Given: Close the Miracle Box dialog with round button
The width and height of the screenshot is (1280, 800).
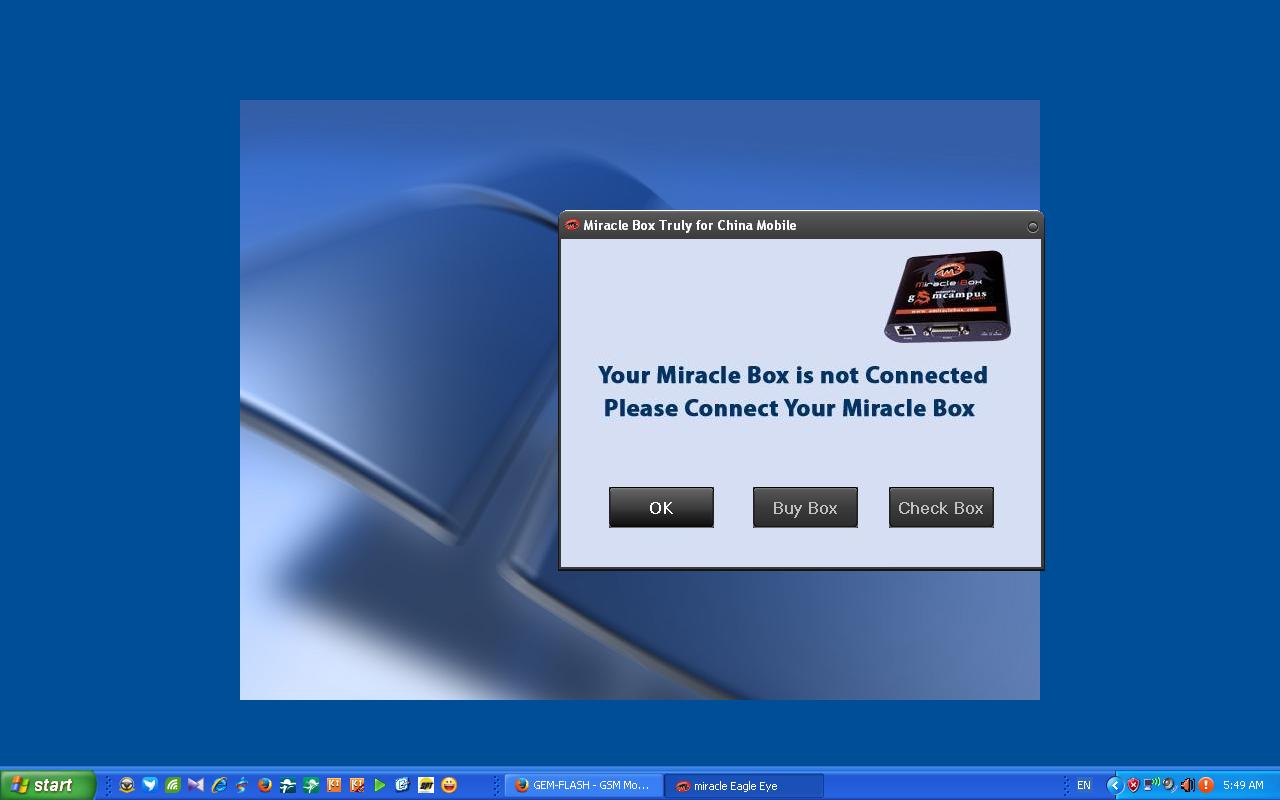Looking at the screenshot, I should point(1033,226).
